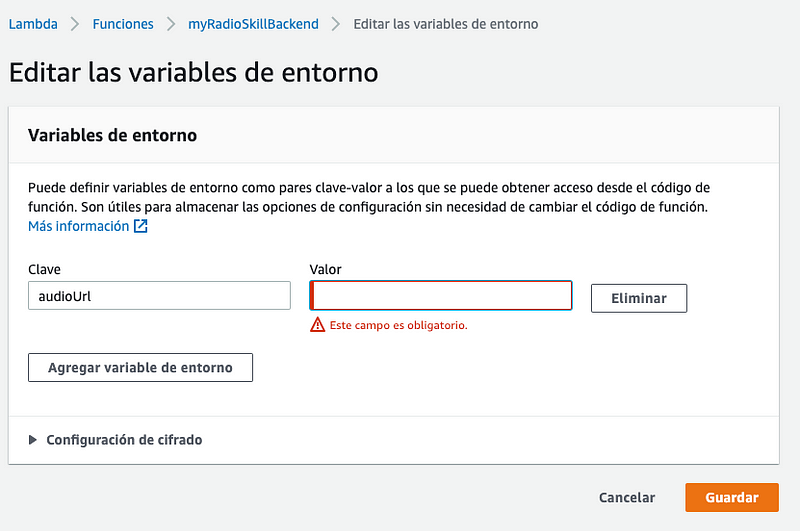Focus the Clave field containing audioUrl
This screenshot has height=531, width=800.
[x=159, y=296]
